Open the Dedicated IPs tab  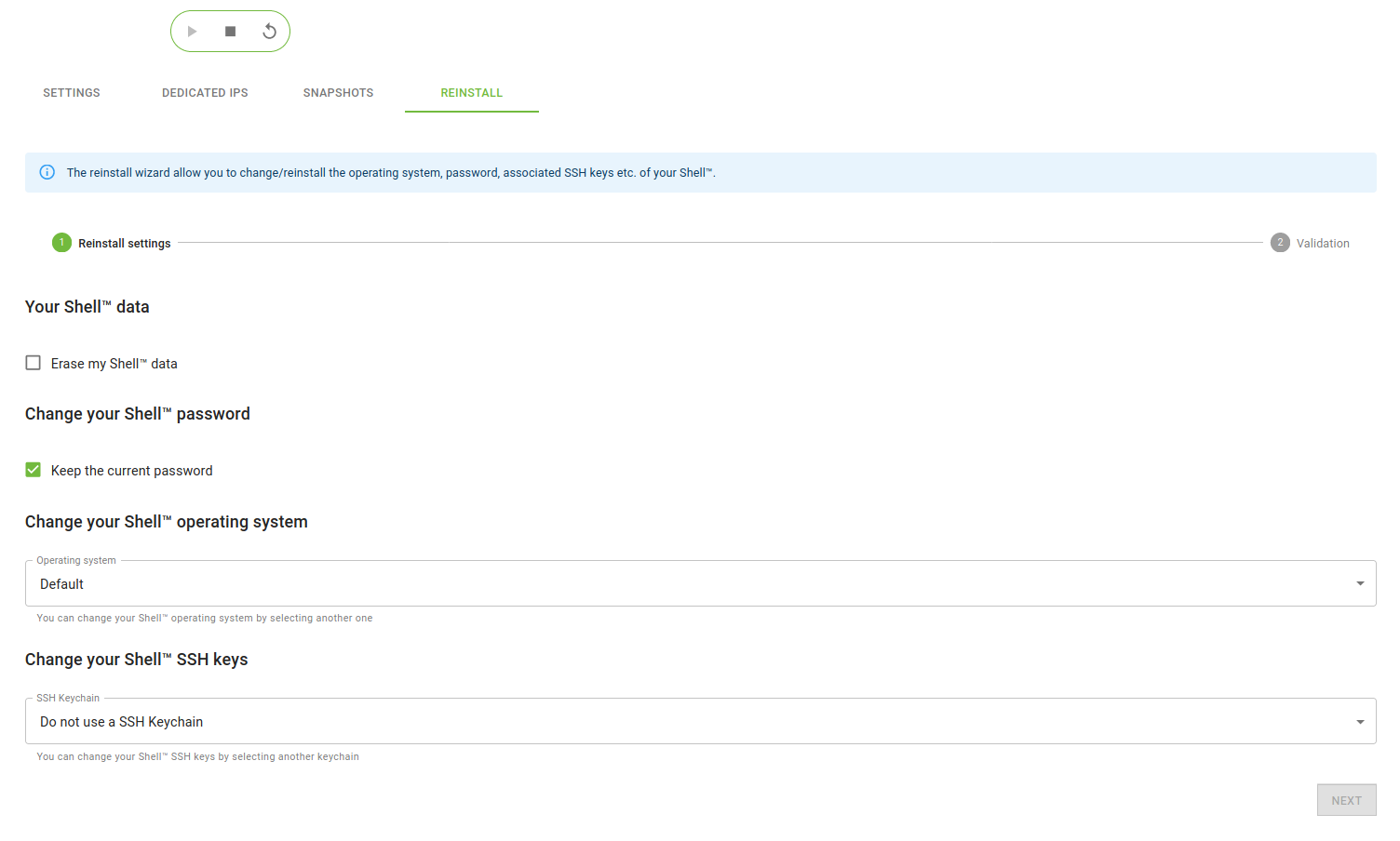(205, 93)
